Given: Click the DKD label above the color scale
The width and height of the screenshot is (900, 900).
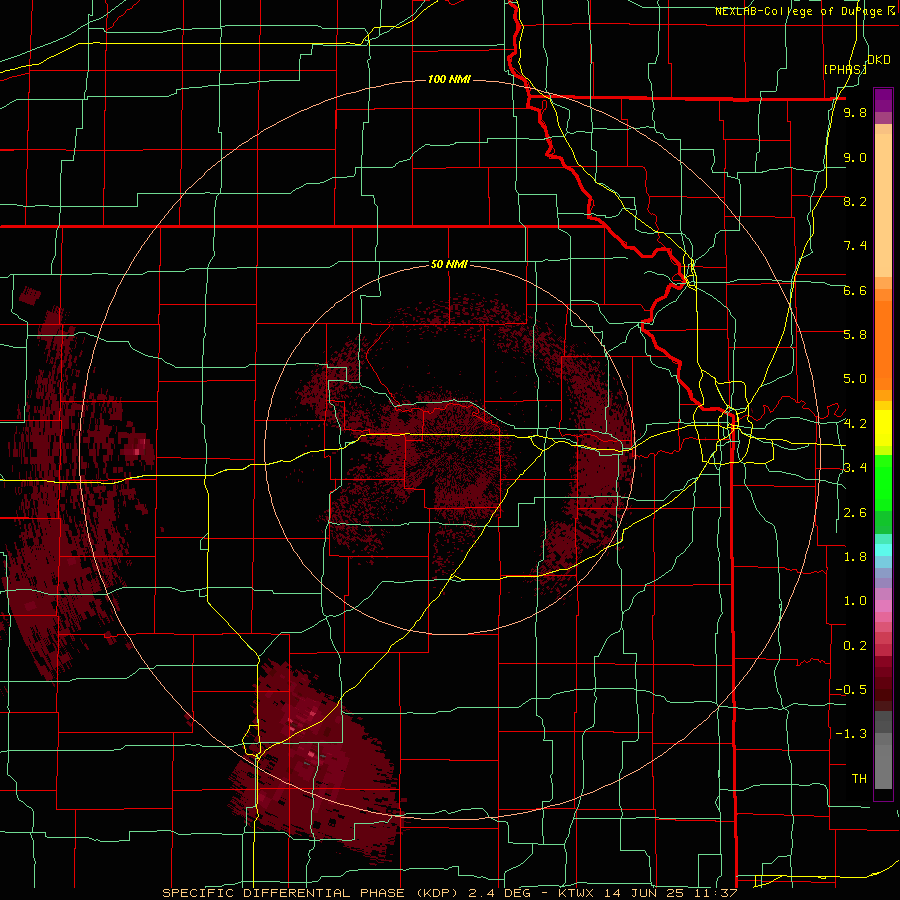Looking at the screenshot, I should point(879,60).
